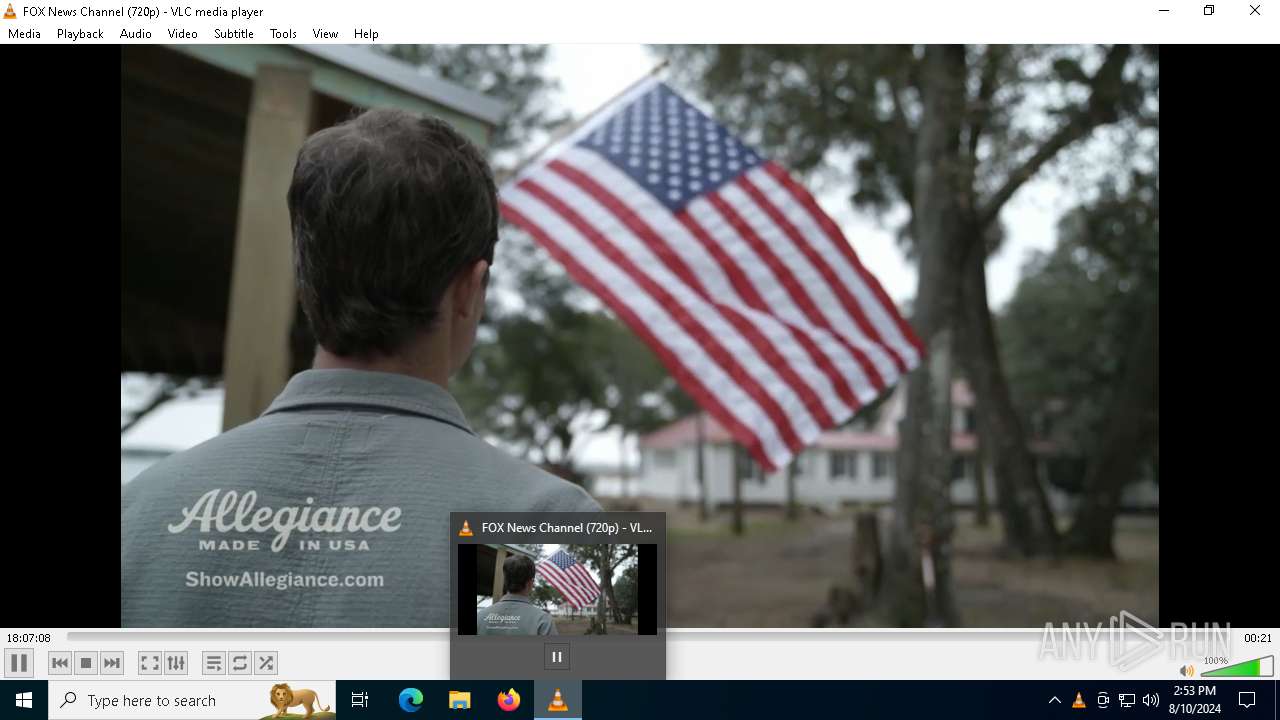Open network status tray icon

pos(1127,700)
